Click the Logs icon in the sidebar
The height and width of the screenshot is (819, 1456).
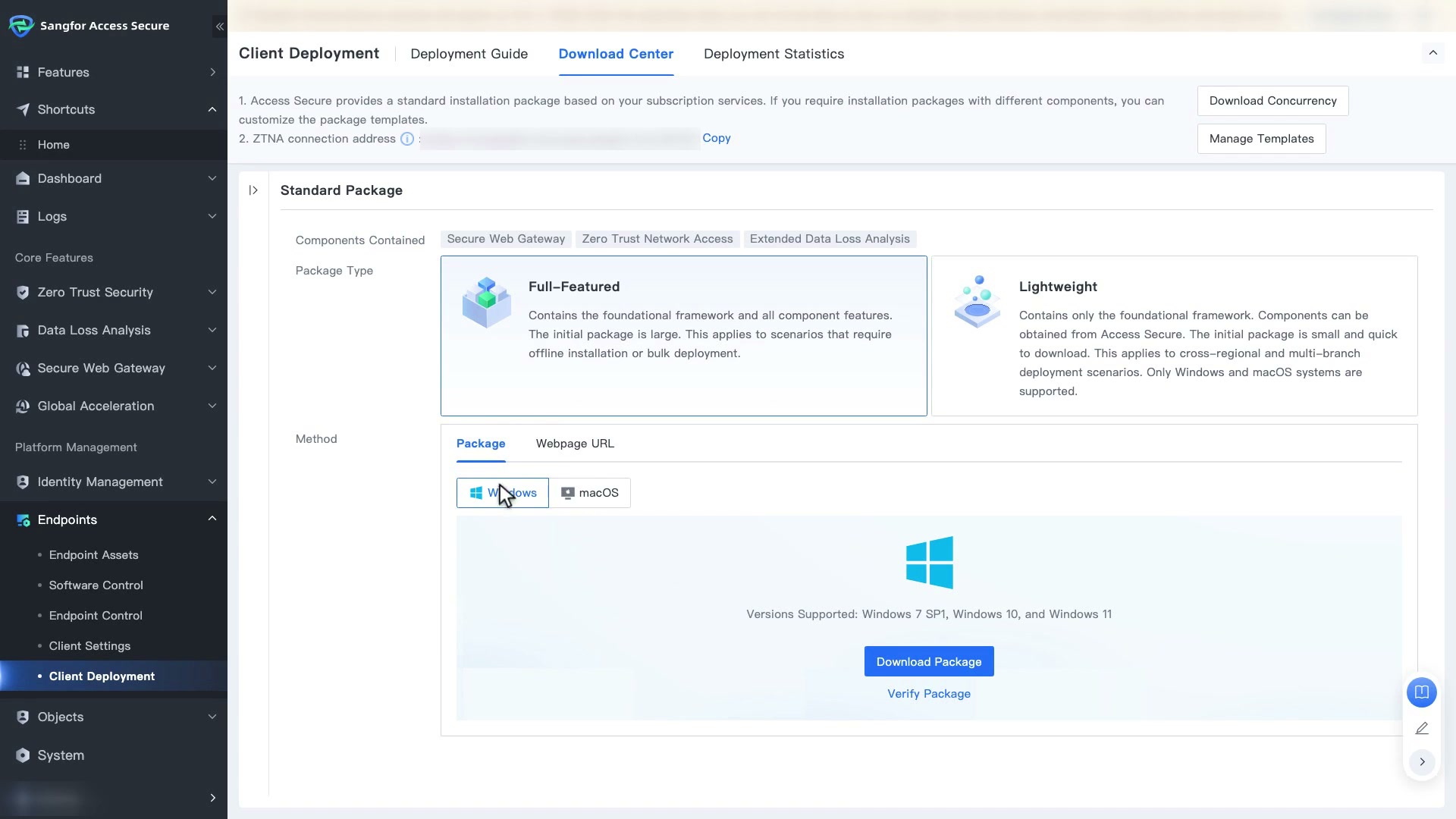(x=23, y=216)
